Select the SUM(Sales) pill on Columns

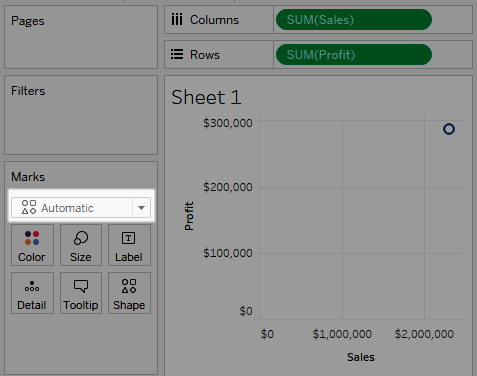click(354, 20)
